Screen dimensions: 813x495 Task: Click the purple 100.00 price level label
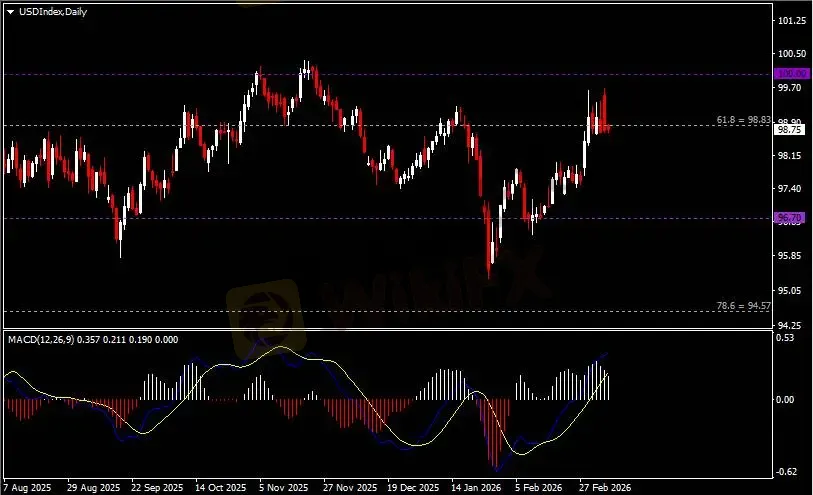pyautogui.click(x=790, y=74)
